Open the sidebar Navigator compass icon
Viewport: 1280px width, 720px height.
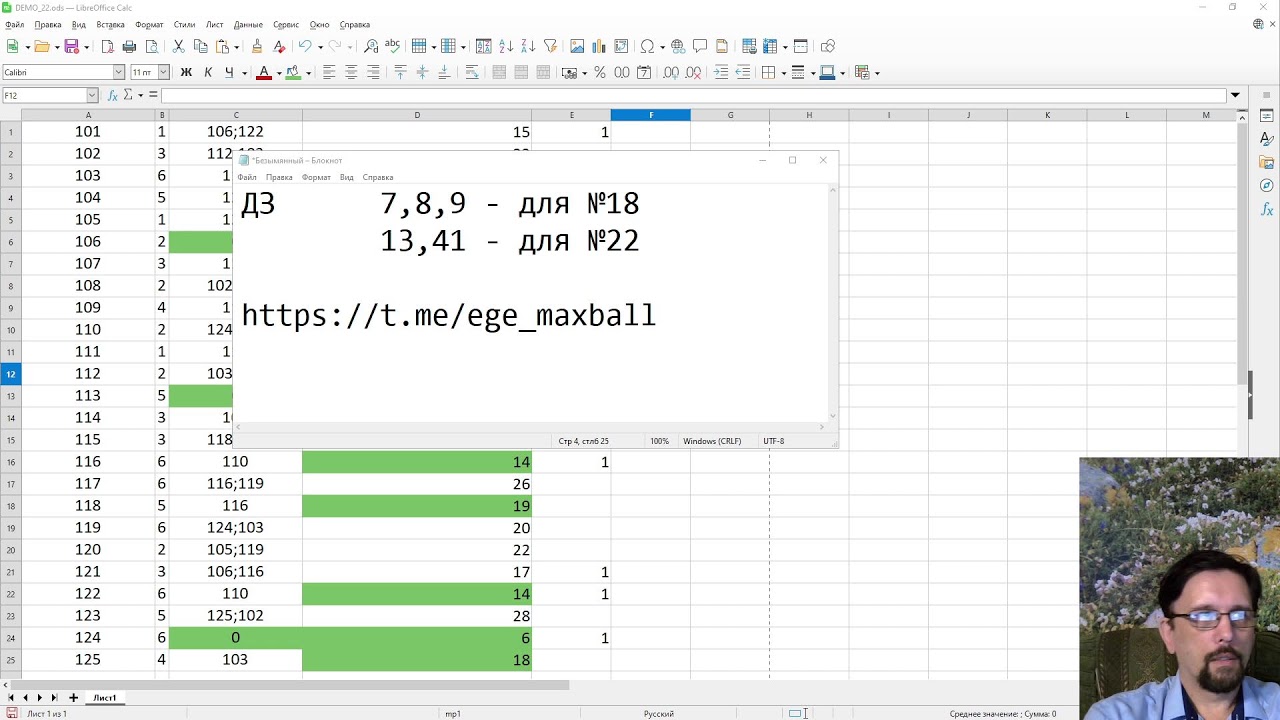(x=1267, y=185)
